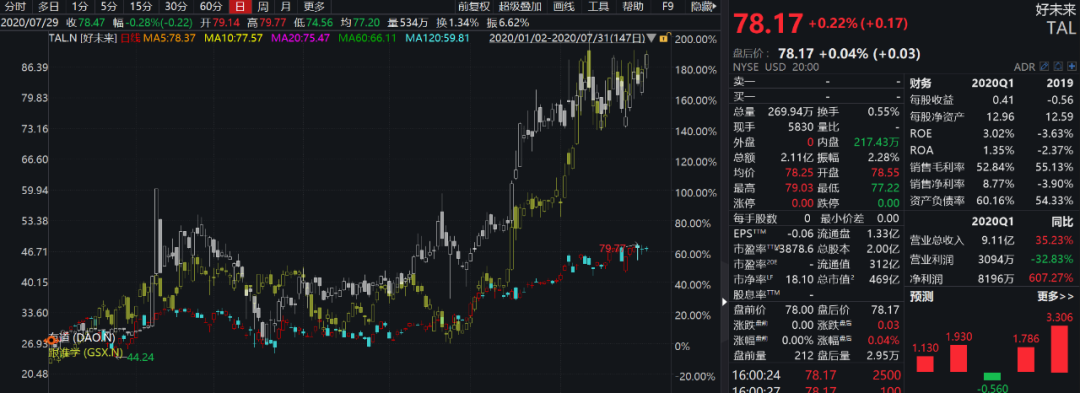
Task: Click the MA10:77.57 indicator label
Action: click(x=233, y=38)
